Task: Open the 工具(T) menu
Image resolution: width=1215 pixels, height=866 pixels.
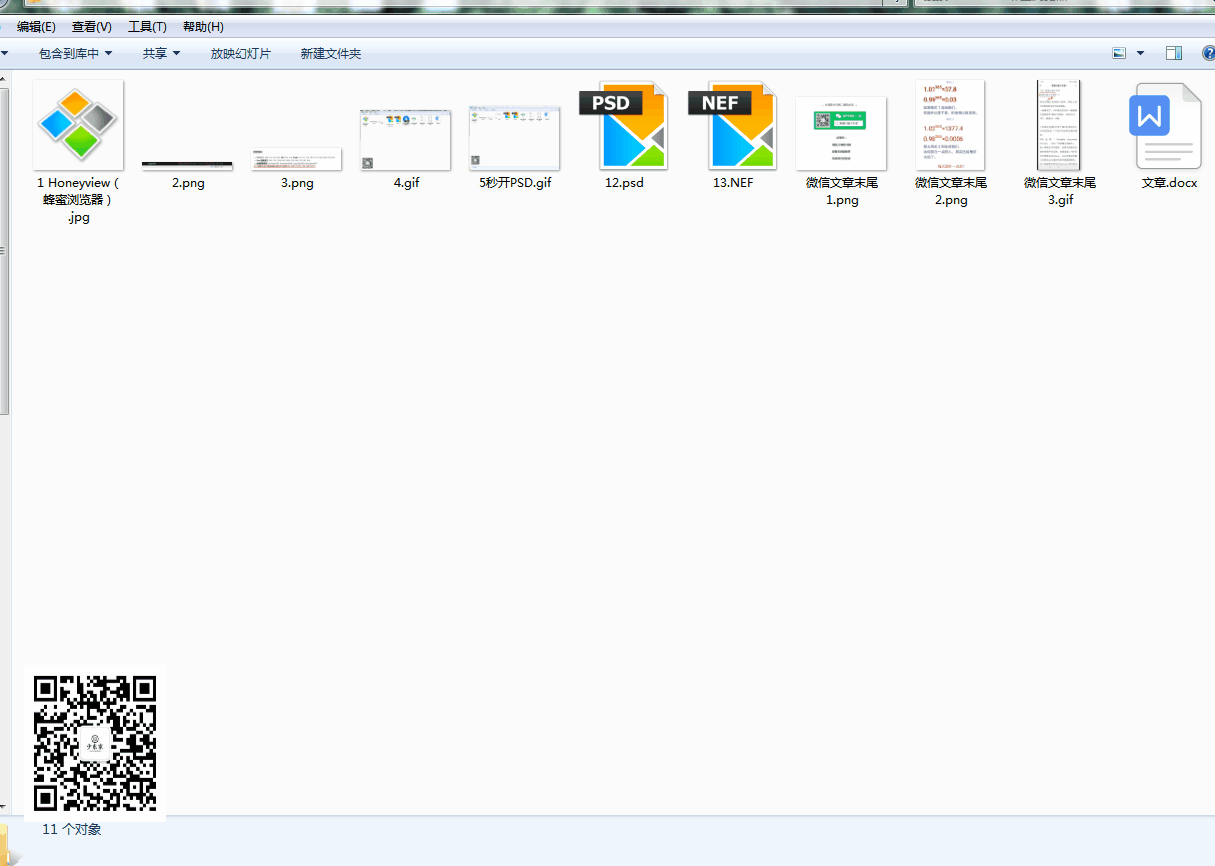Action: pyautogui.click(x=147, y=27)
